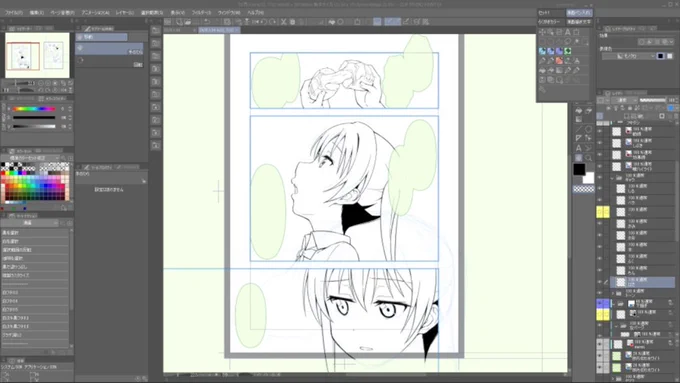Screen dimensions: 680x383
Task: Open the color set selection dropdown
Action: [x=30, y=158]
